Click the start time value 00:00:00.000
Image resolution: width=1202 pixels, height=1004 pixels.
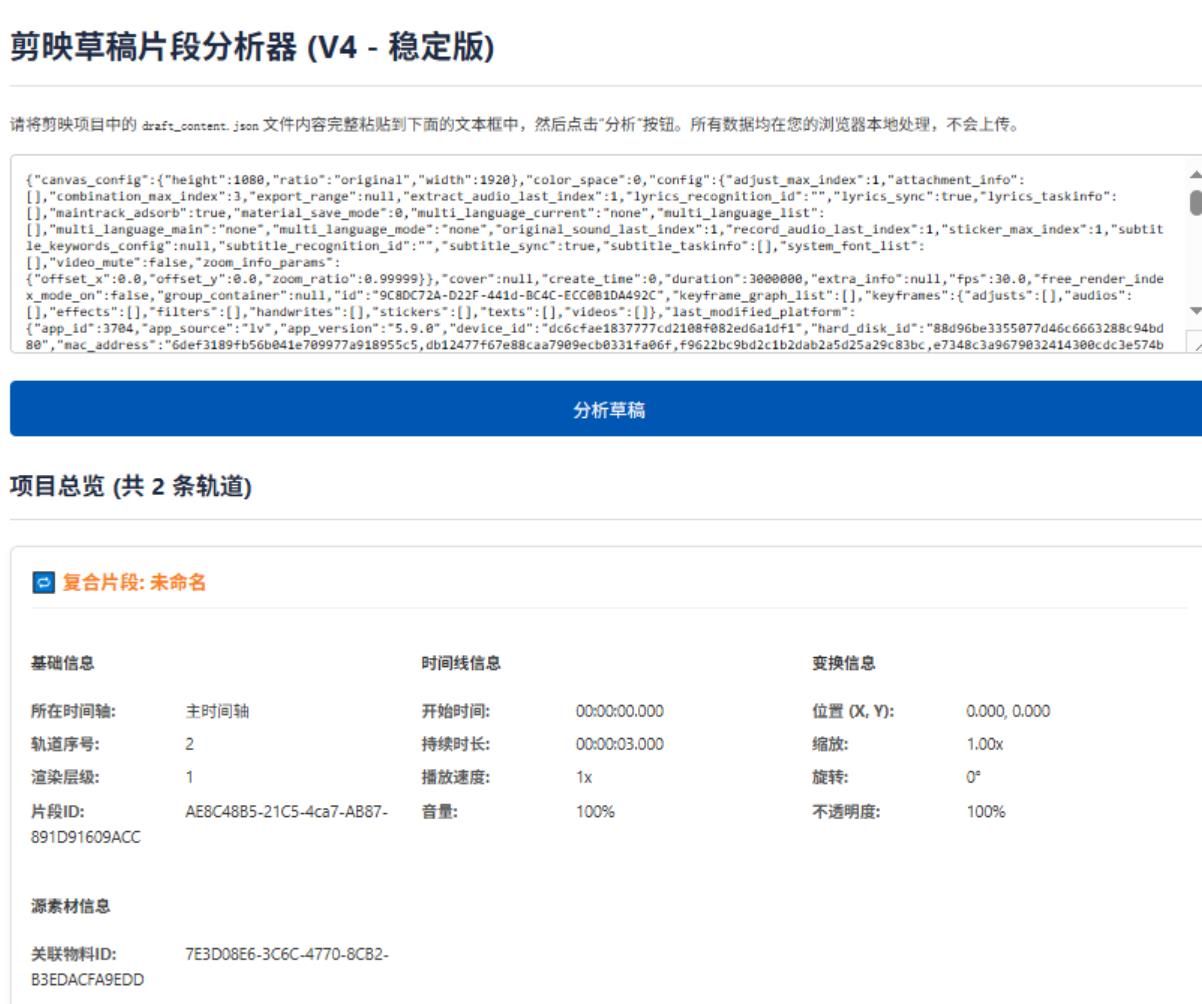(620, 712)
